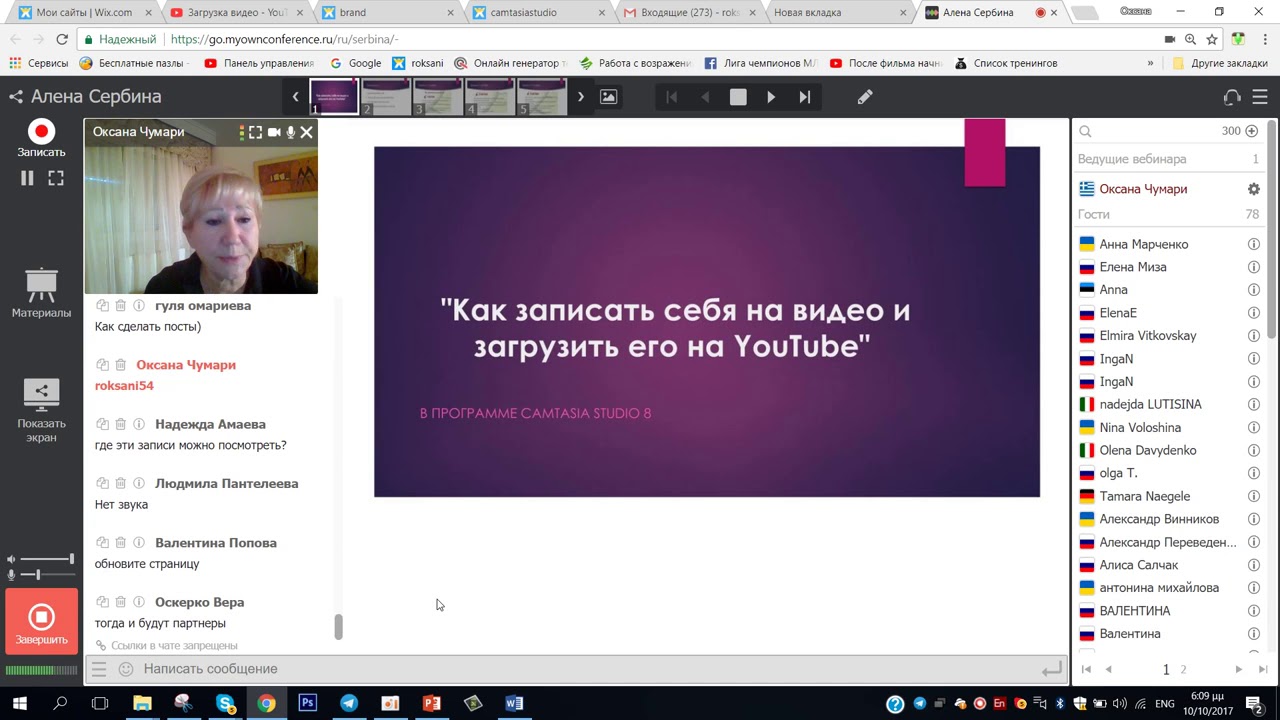Click chat scrollbar thumb
1280x720 pixels.
pos(338,627)
